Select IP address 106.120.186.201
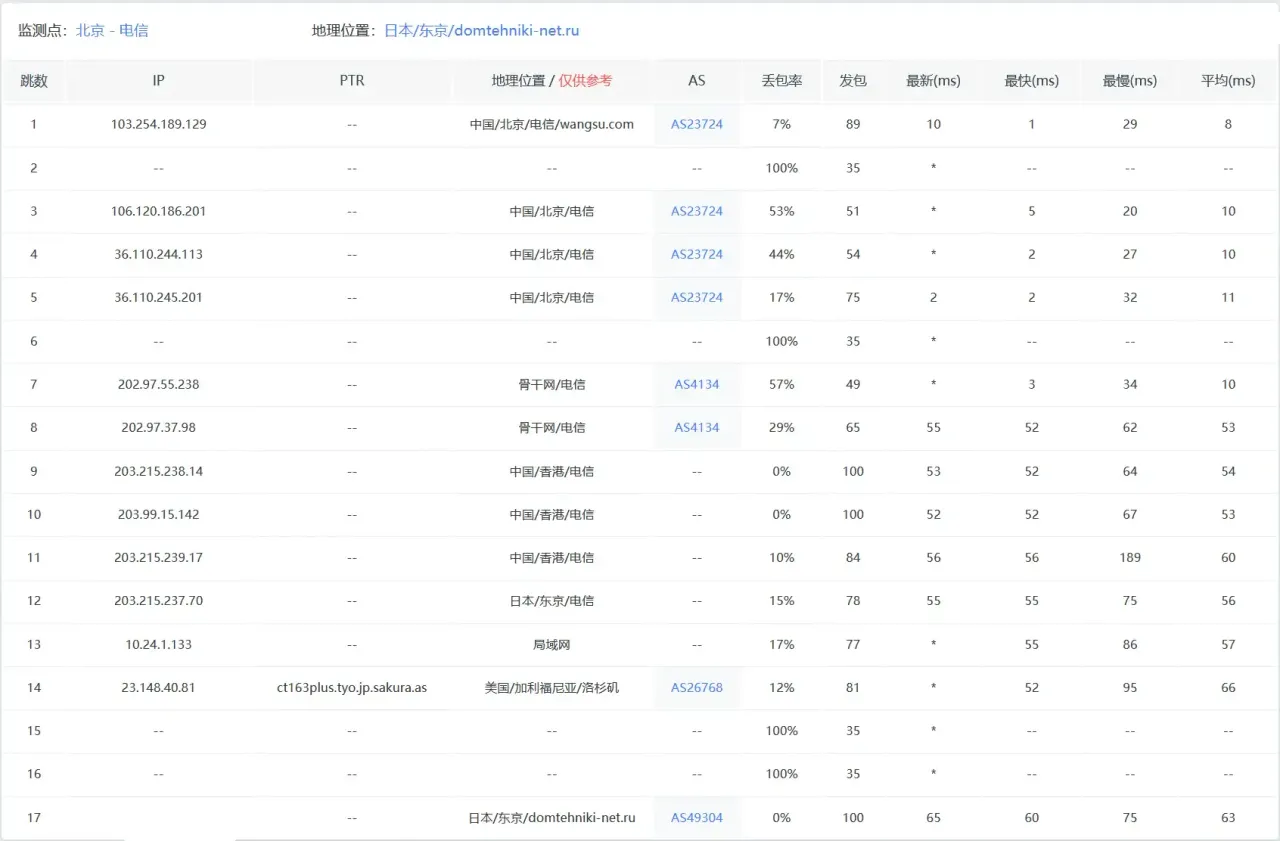The image size is (1280, 841). [x=159, y=211]
